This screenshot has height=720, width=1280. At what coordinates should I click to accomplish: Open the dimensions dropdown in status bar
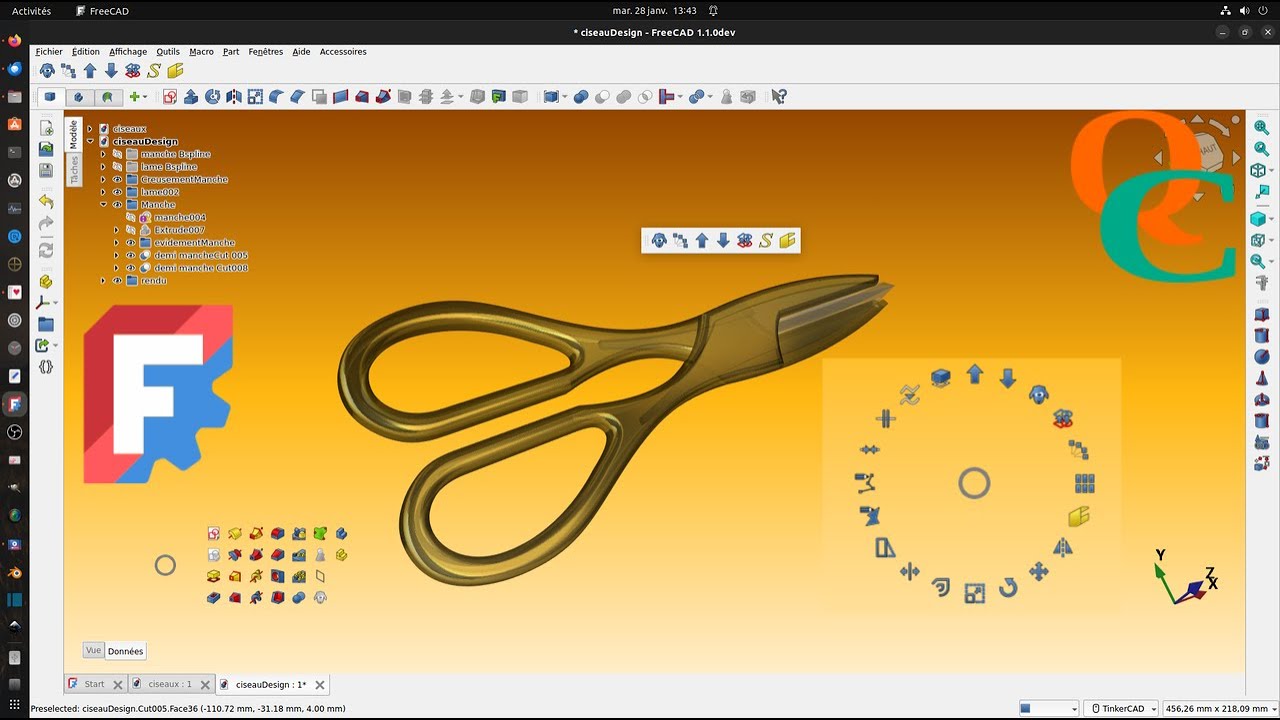click(1219, 708)
